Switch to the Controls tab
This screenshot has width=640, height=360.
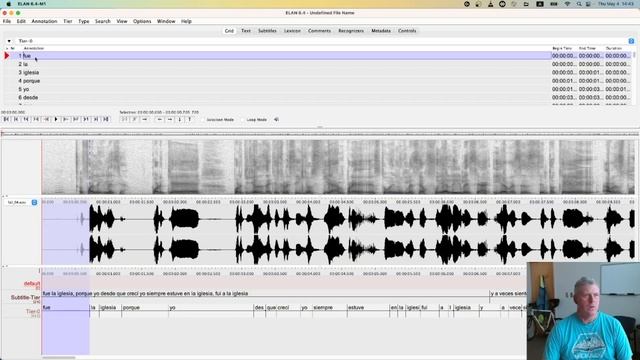tap(407, 31)
